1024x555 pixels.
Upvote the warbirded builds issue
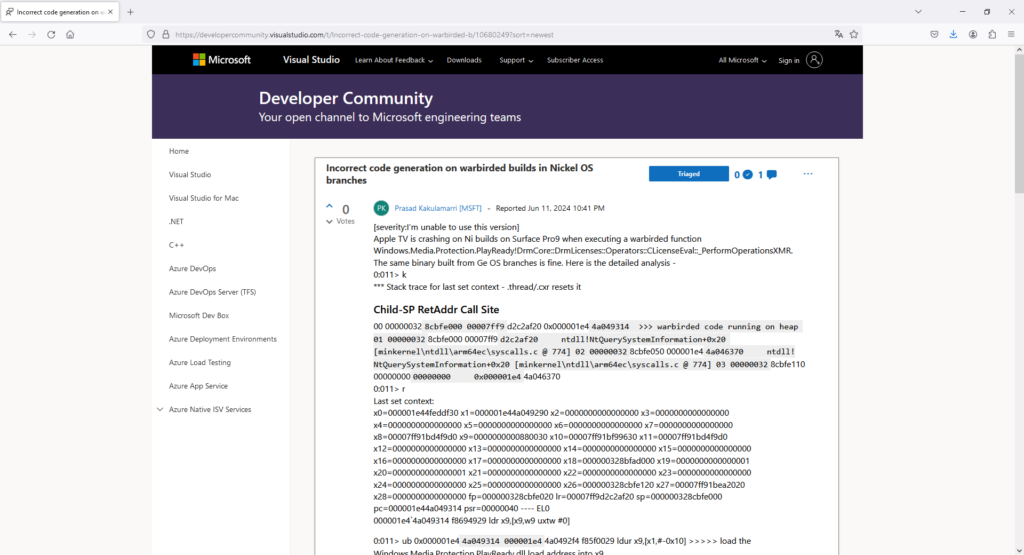[330, 207]
